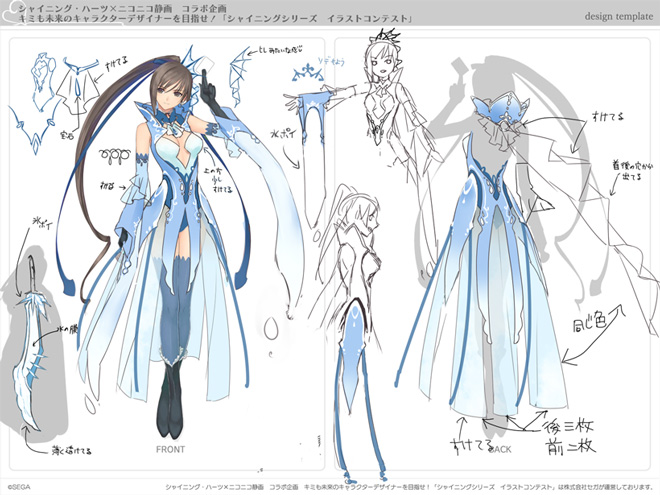Click the "首後の穴から出てる" note at right
Screen dimensions: 660x495
(x=633, y=171)
